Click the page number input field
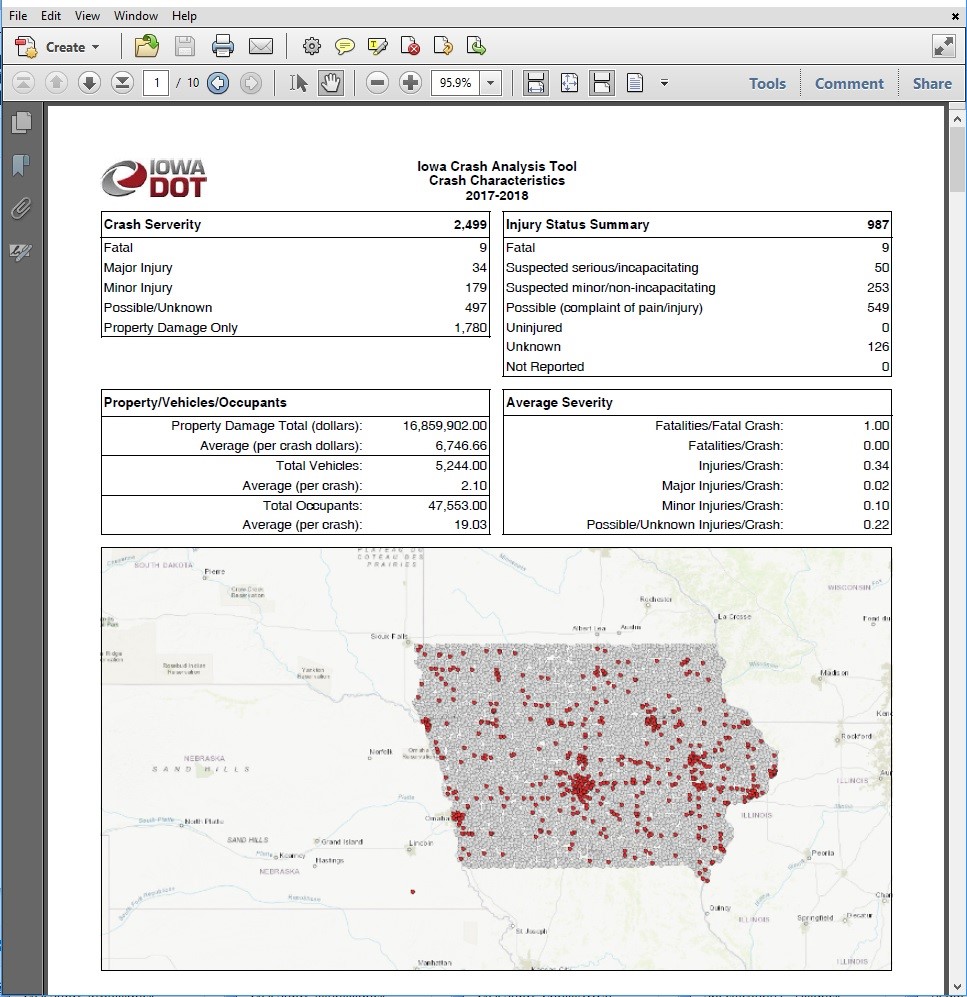967x997 pixels. pyautogui.click(x=155, y=83)
